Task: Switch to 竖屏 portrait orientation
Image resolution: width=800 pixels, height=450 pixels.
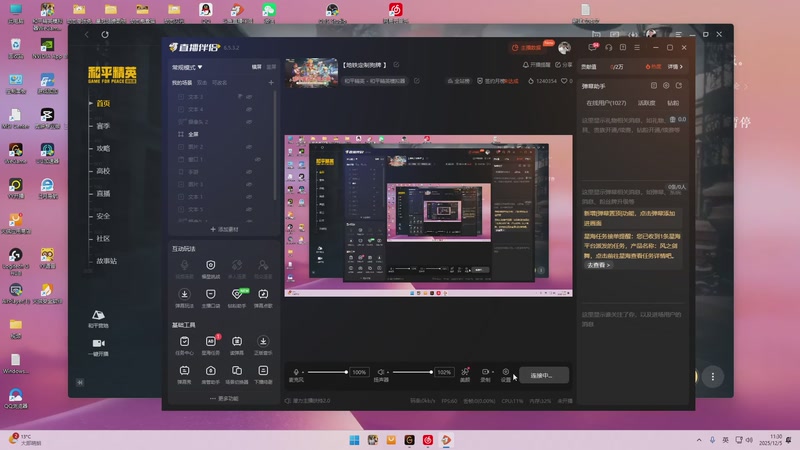Action: point(271,67)
